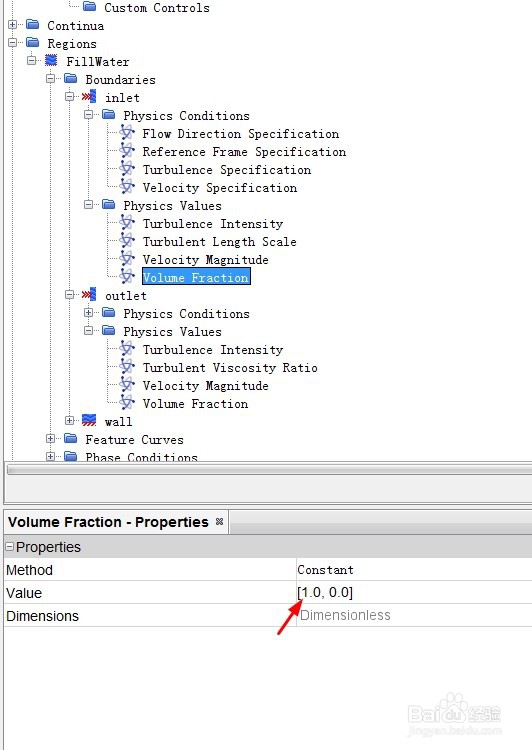Select inlet Turbulent Length Scale item

click(219, 242)
